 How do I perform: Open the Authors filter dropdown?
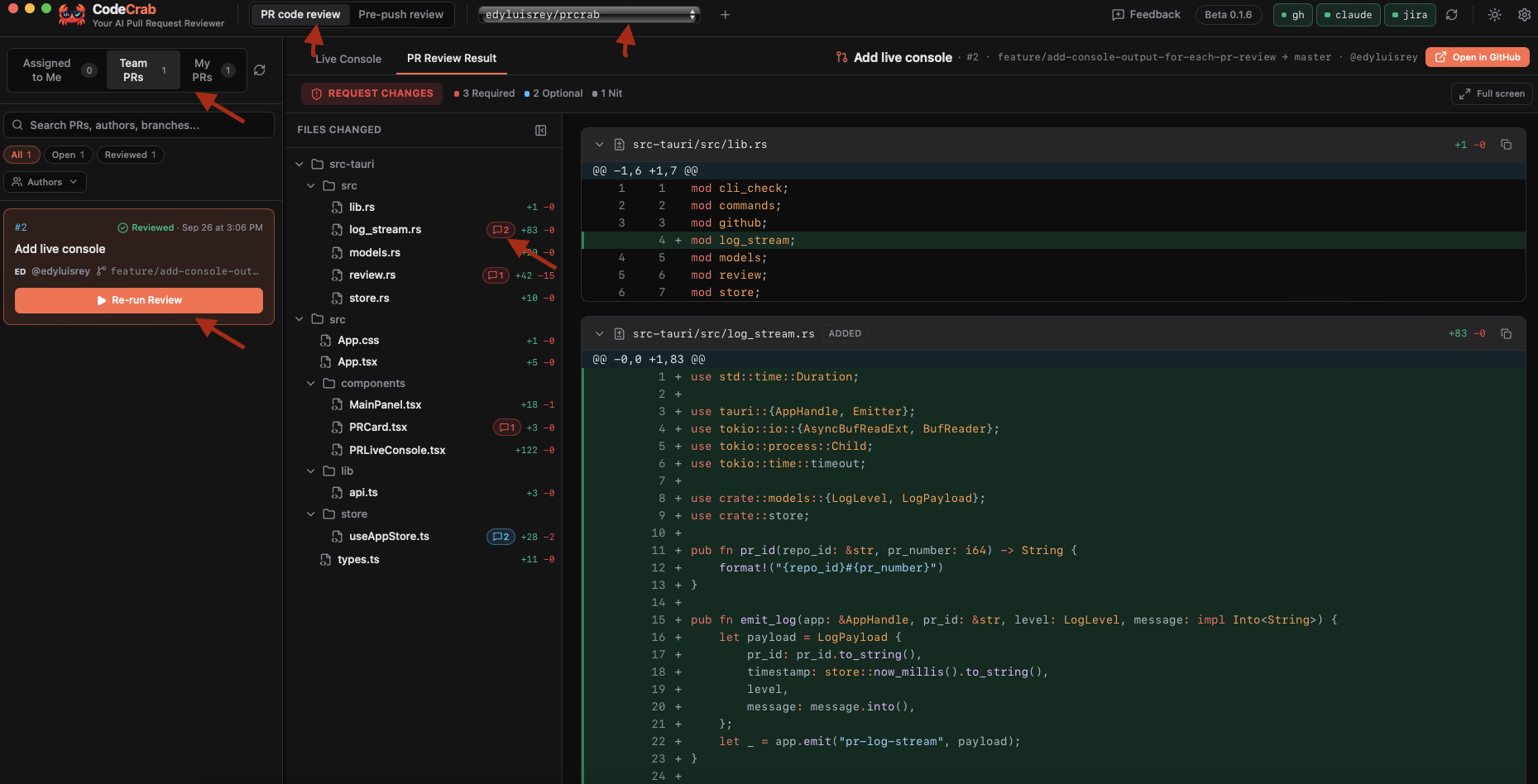pyautogui.click(x=46, y=182)
